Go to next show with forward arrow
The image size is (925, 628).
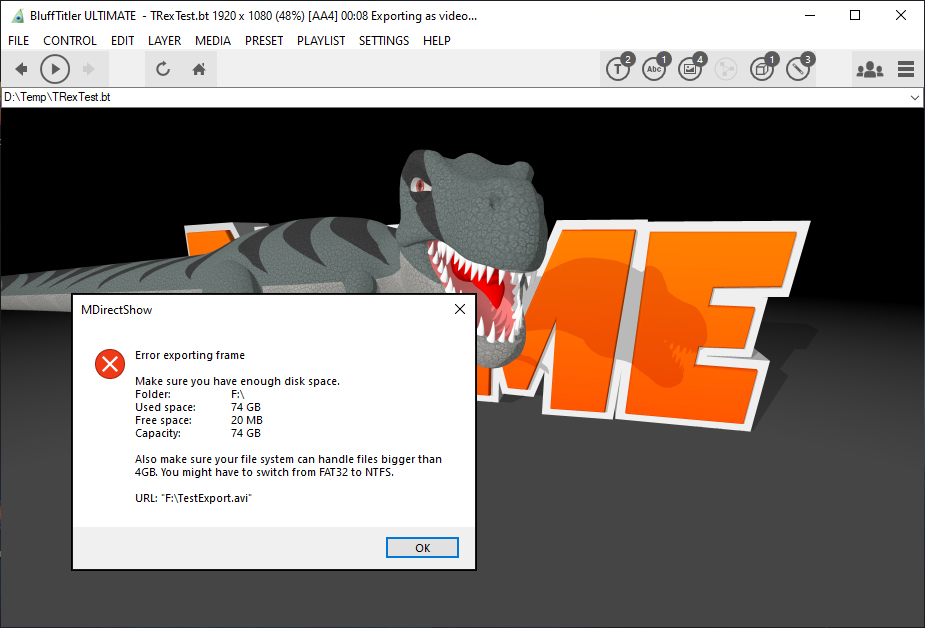point(88,70)
